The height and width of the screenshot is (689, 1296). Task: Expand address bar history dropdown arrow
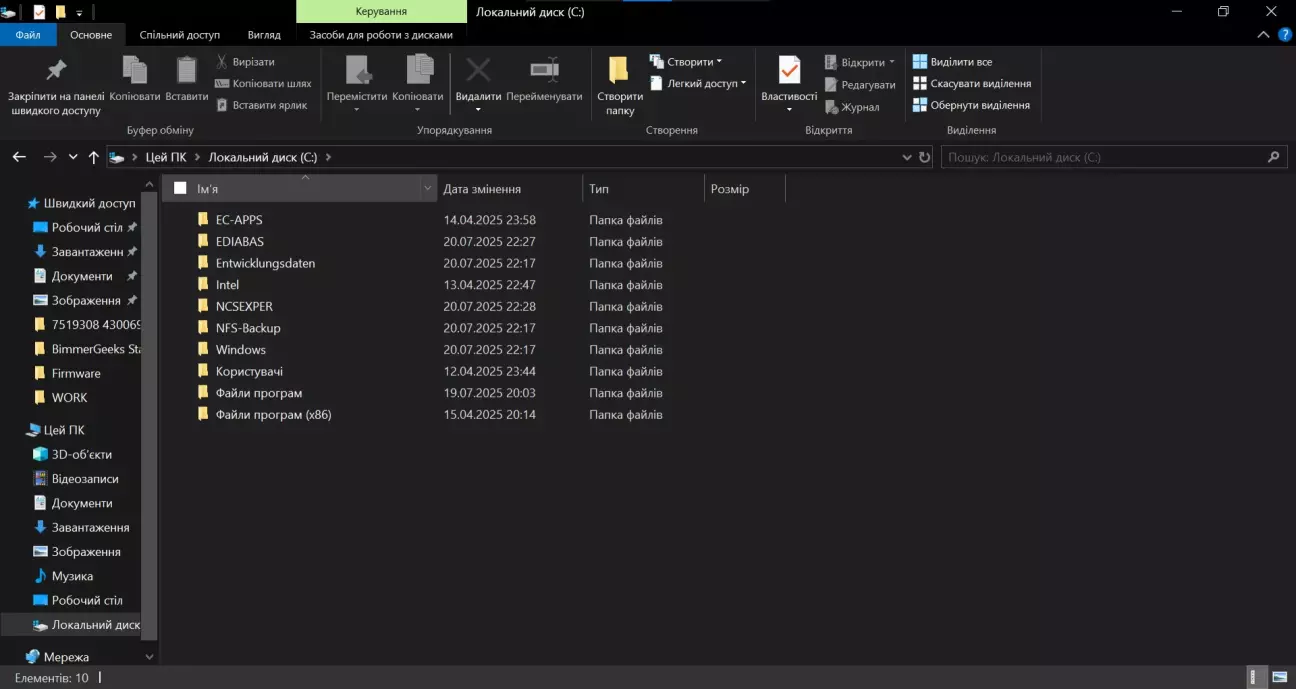pyautogui.click(x=906, y=157)
